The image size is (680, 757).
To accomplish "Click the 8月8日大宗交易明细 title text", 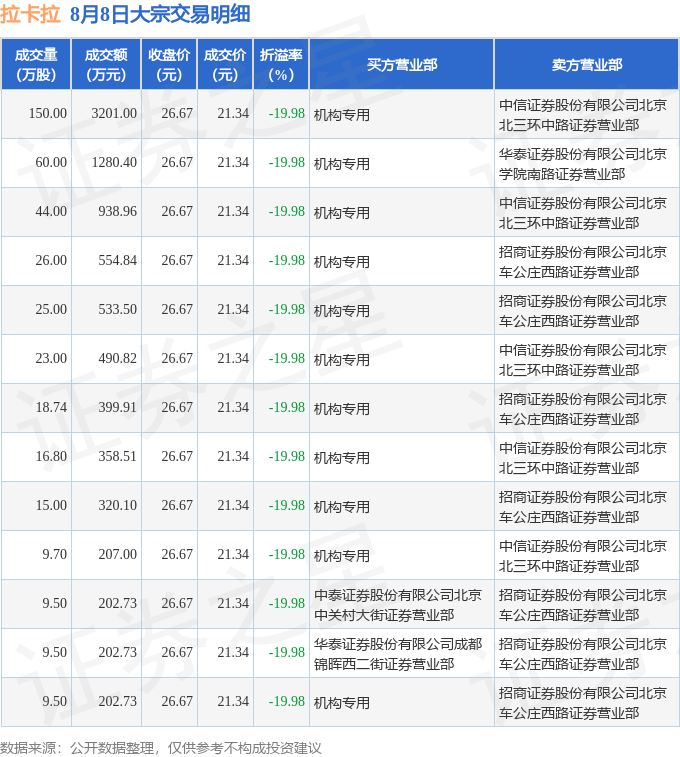I will (x=160, y=14).
